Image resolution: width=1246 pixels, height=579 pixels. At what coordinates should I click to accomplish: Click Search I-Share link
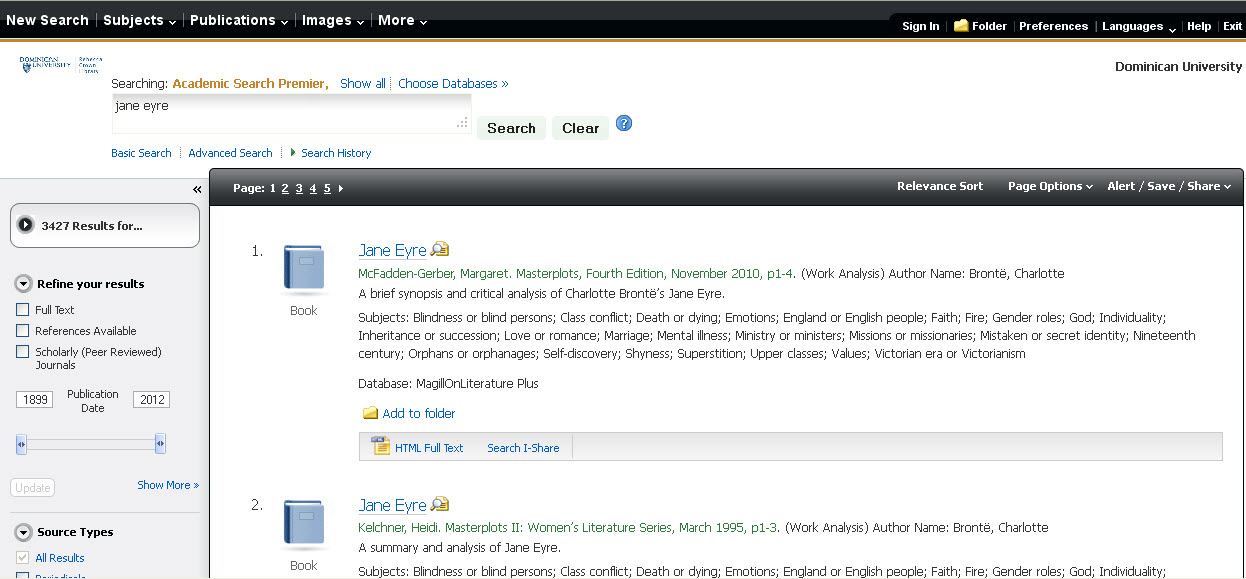tap(523, 448)
